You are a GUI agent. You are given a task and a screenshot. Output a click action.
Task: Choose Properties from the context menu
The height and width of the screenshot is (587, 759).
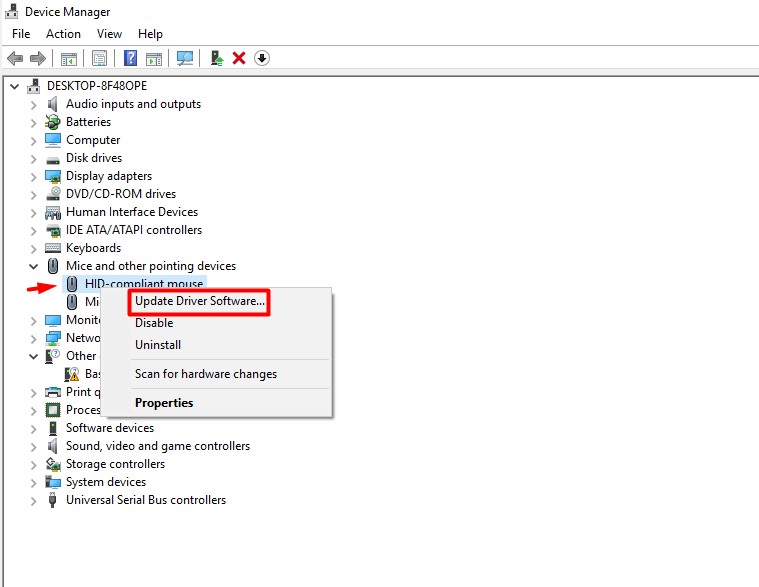pos(164,403)
